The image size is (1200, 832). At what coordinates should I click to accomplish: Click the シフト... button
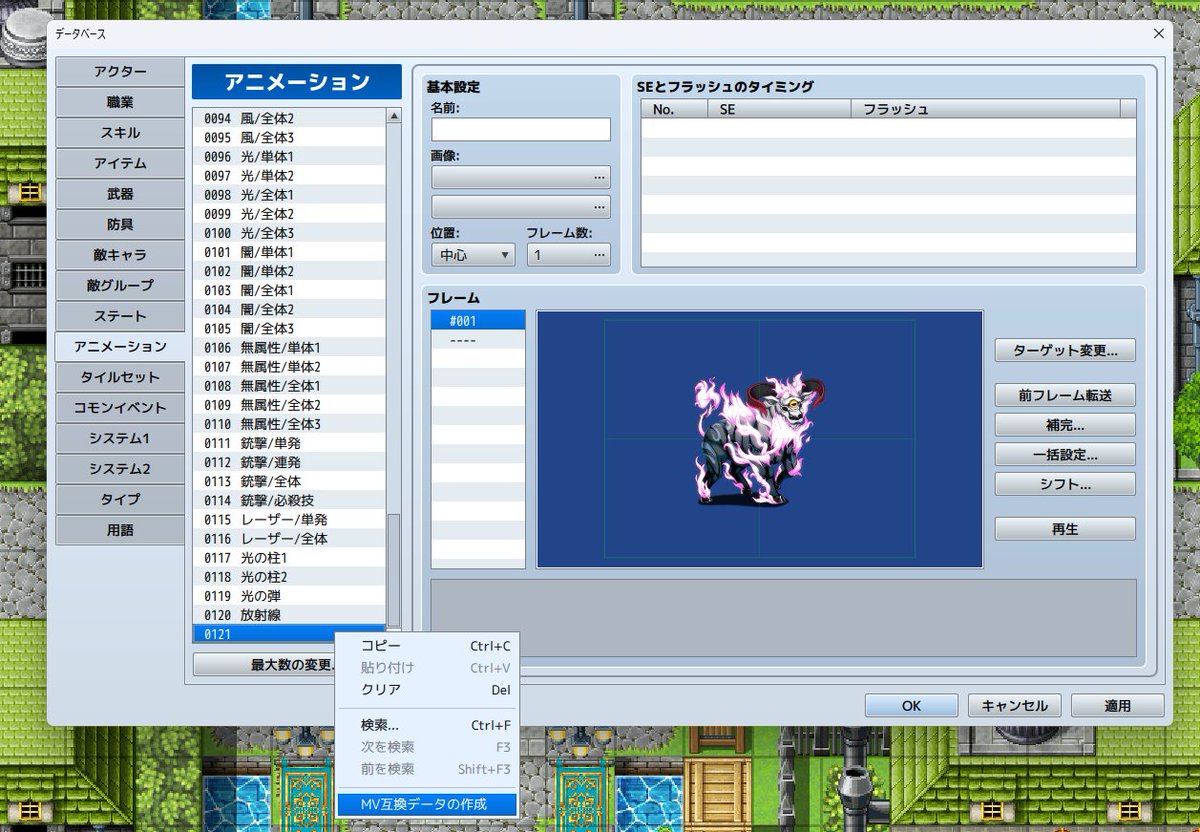point(1065,484)
